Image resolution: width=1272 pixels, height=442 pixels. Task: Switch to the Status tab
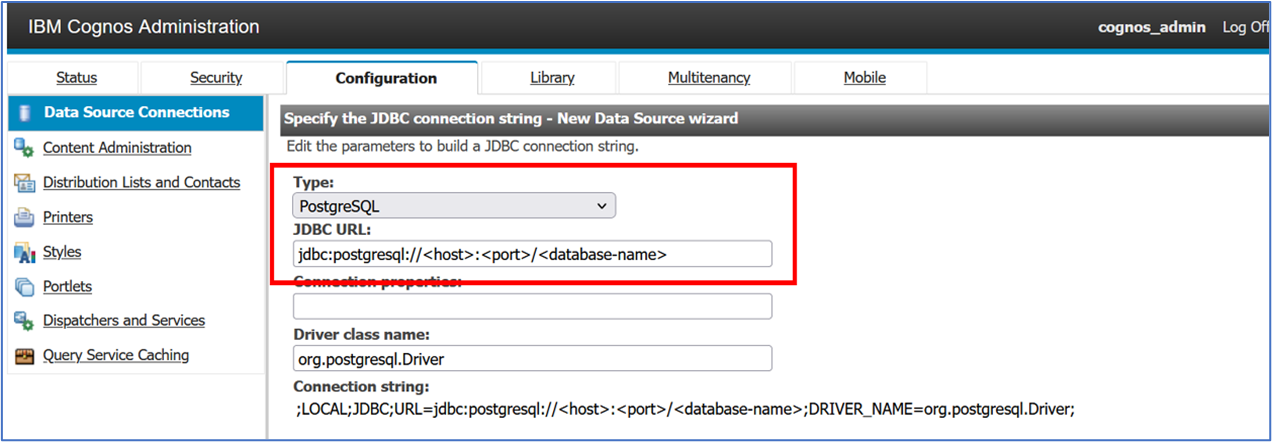tap(76, 78)
